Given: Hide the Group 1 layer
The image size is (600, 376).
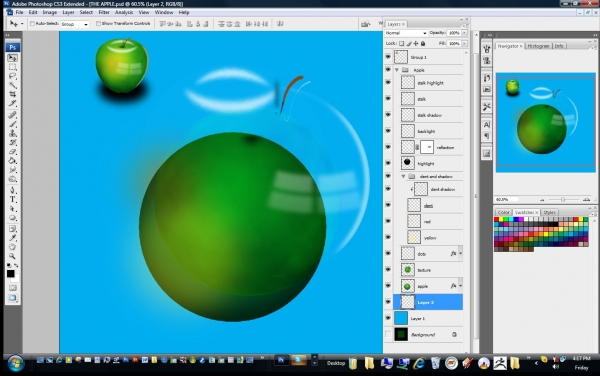Looking at the screenshot, I should point(388,57).
